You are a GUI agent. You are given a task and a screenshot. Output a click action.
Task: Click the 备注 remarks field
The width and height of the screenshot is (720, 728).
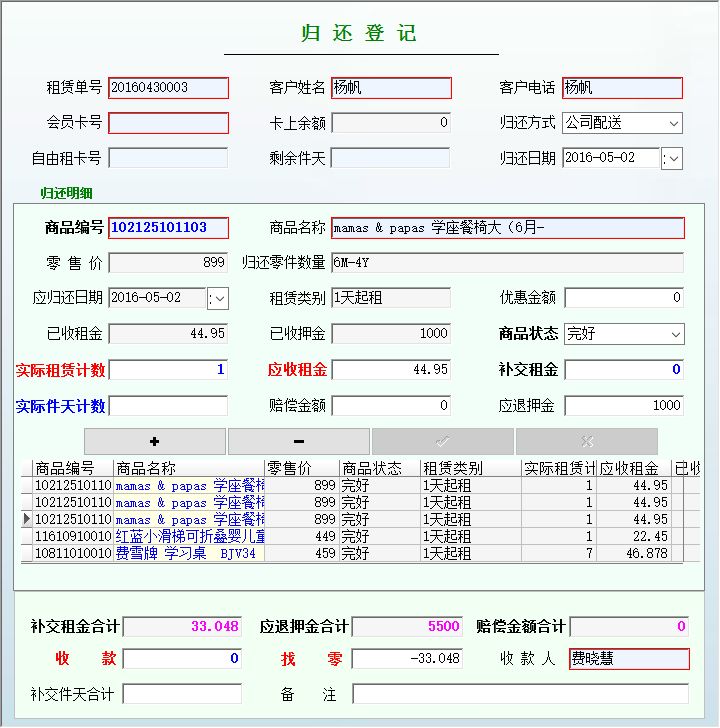tap(520, 694)
